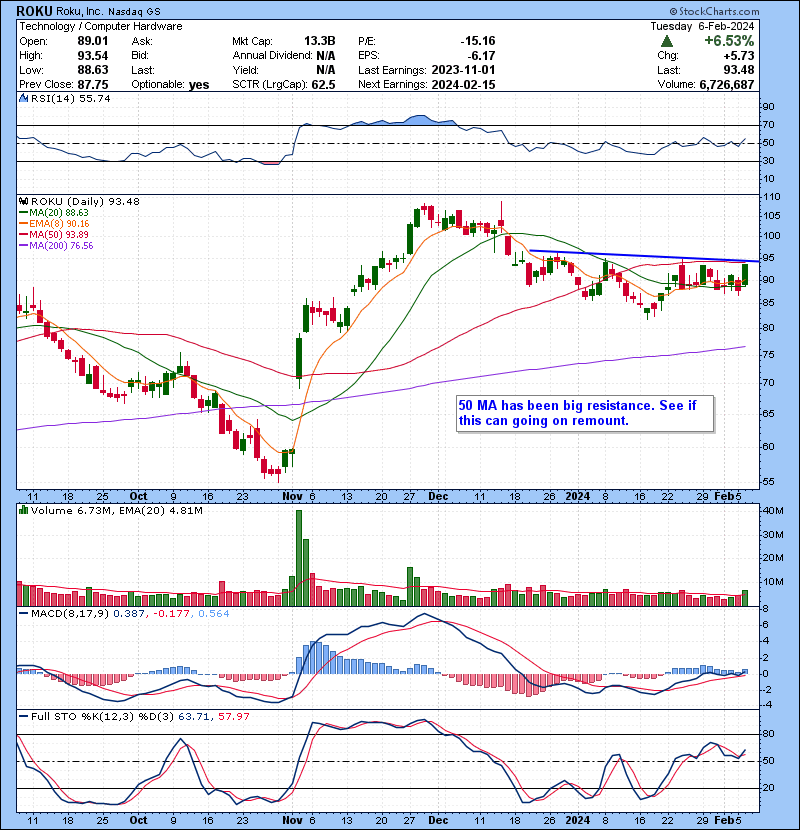The width and height of the screenshot is (800, 830).
Task: Click the MACD histogram value 0.564
Action: click(x=214, y=614)
